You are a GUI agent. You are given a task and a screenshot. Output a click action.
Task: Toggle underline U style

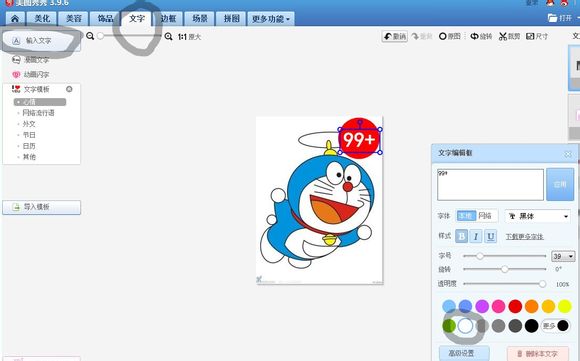(490, 236)
